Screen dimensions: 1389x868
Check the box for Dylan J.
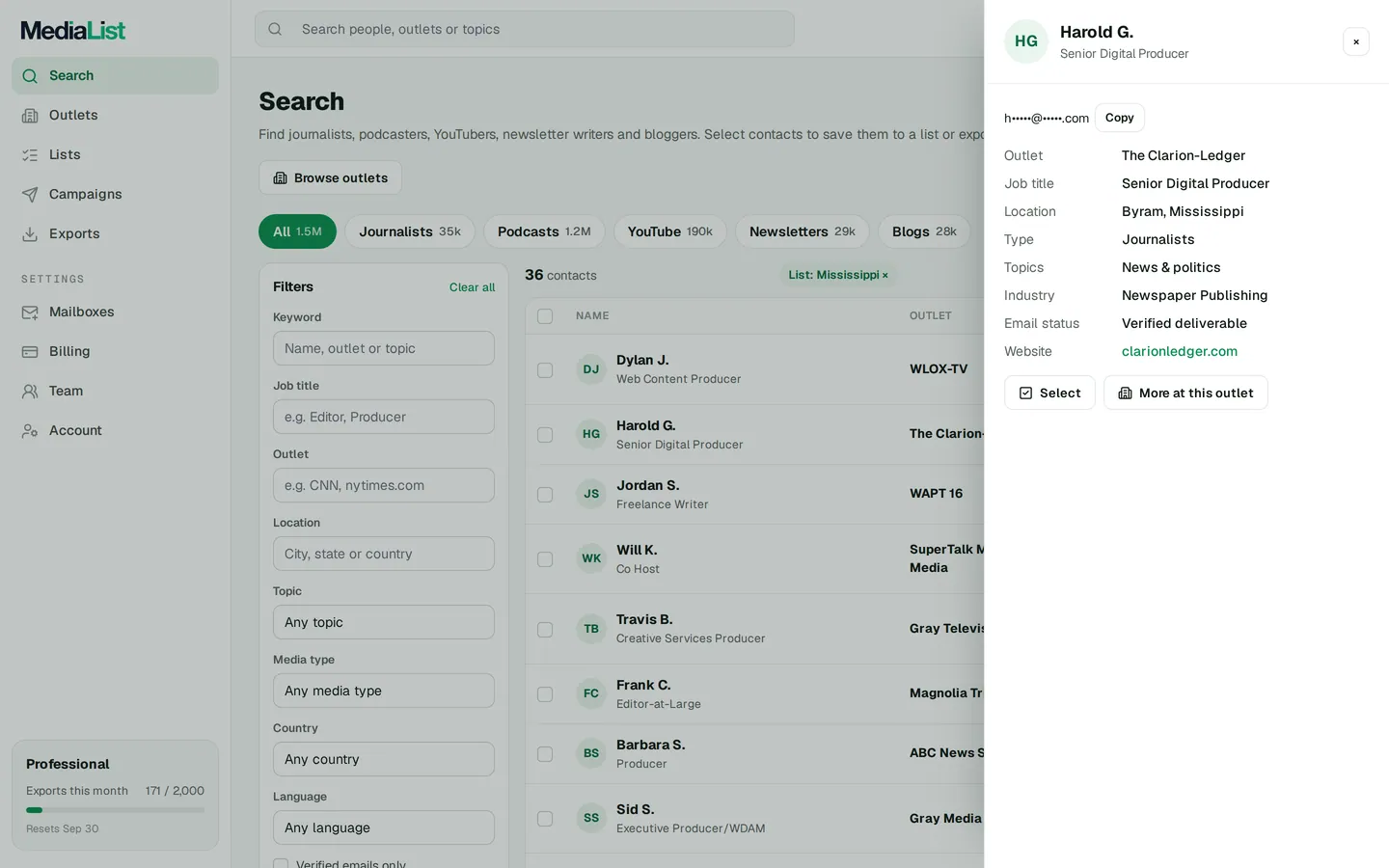(545, 370)
